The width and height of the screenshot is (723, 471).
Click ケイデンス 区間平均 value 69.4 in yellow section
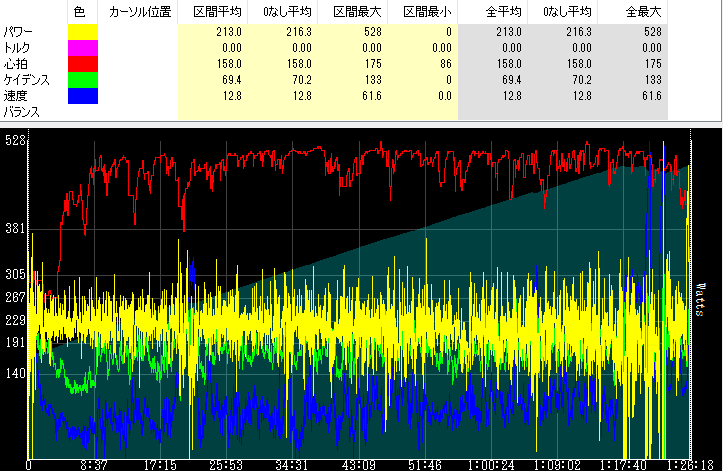[231, 80]
